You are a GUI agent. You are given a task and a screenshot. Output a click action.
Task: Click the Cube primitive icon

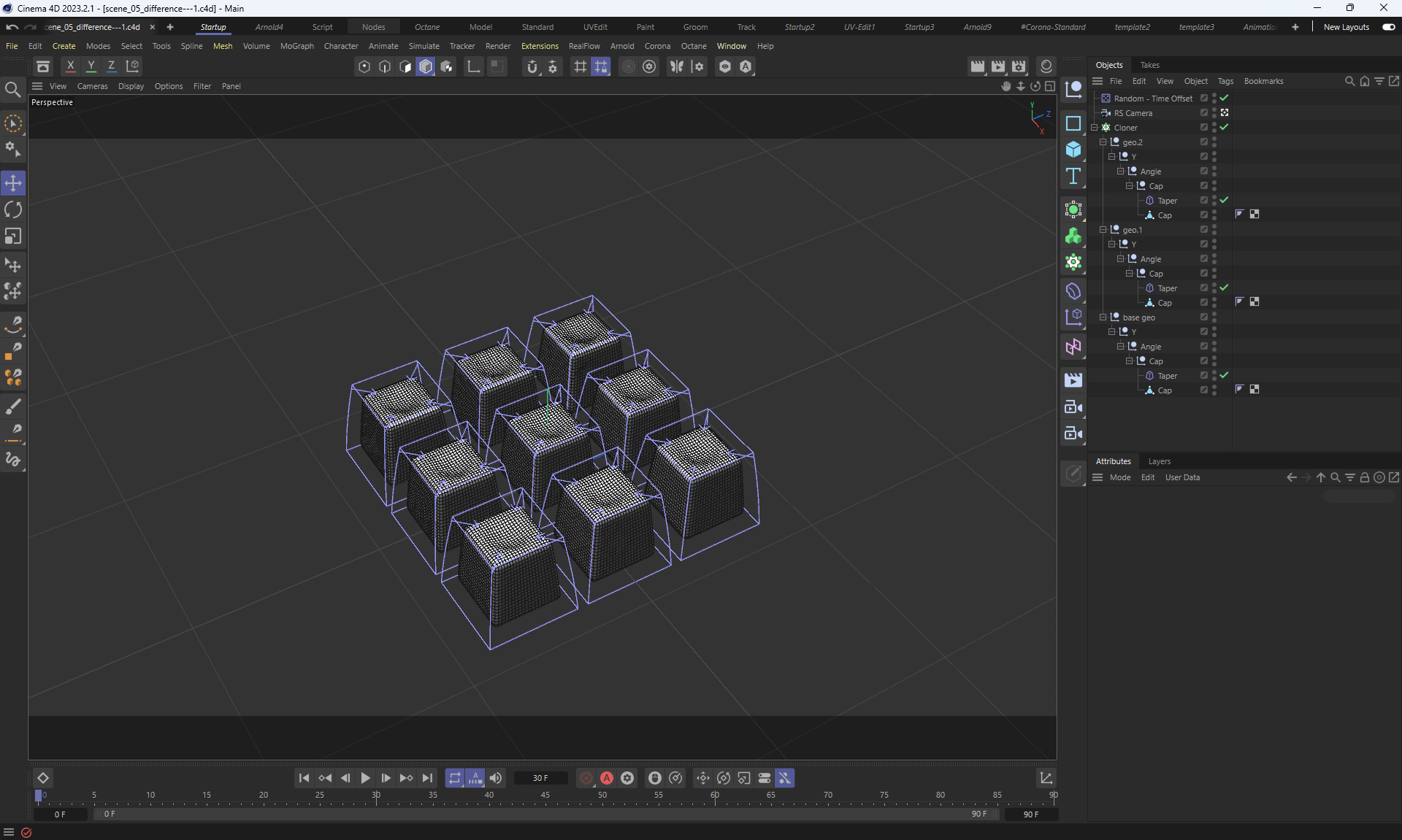[x=1073, y=150]
